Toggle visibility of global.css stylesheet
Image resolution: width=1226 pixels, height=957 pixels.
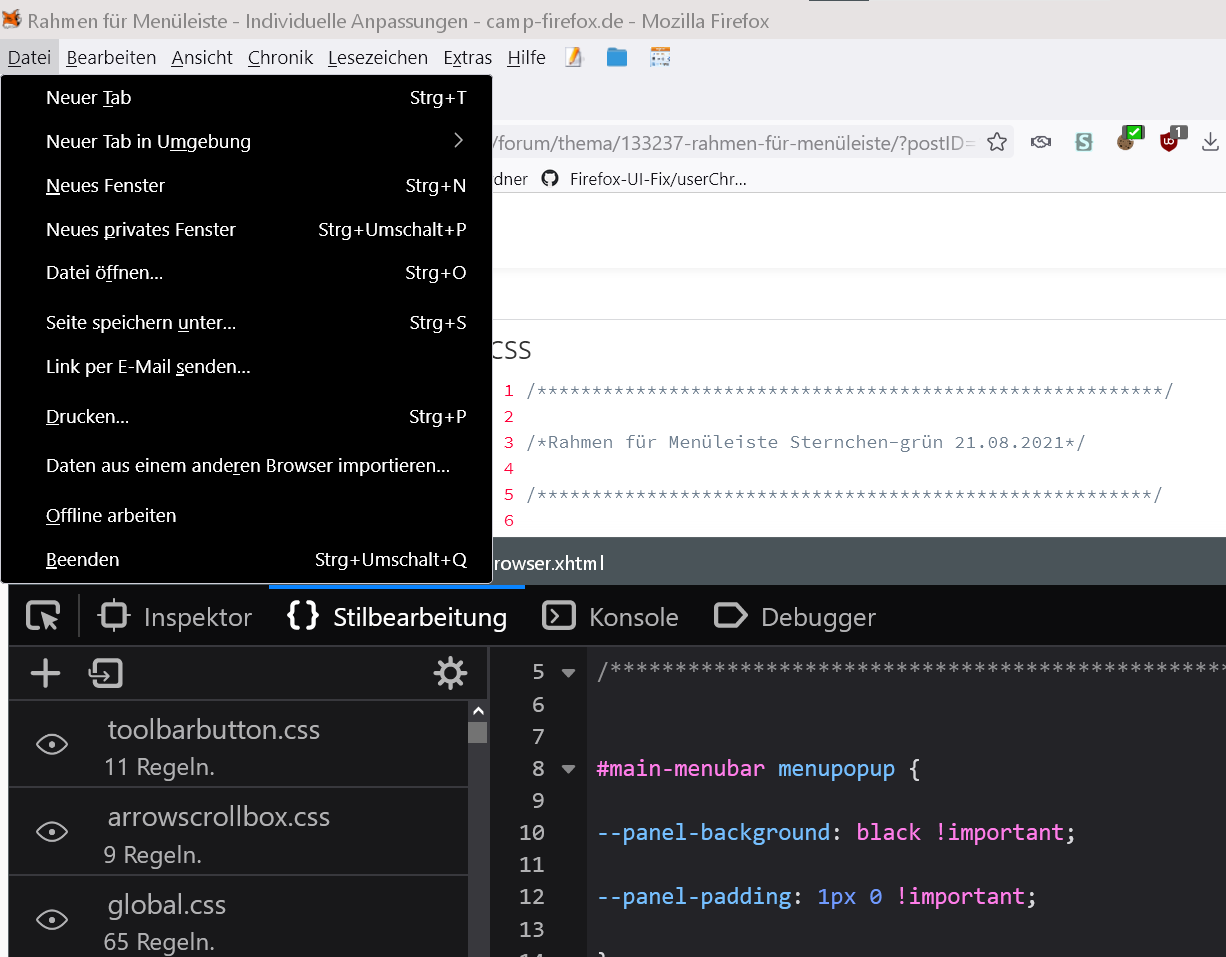pos(52,920)
